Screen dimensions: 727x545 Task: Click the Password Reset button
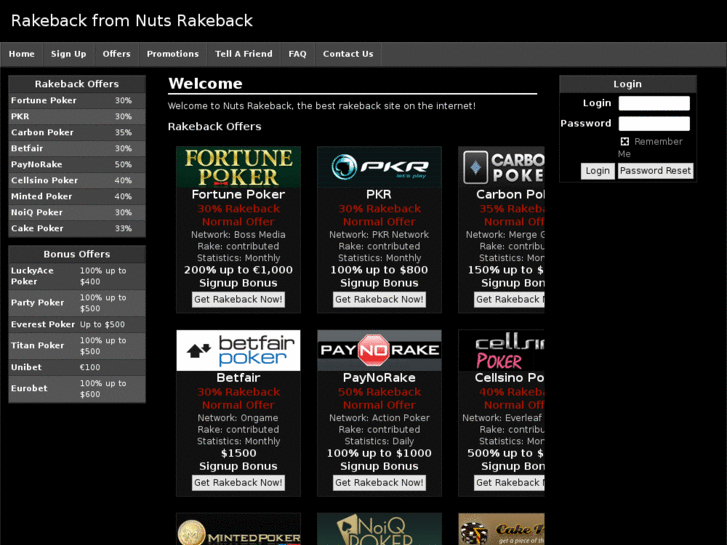coord(656,171)
